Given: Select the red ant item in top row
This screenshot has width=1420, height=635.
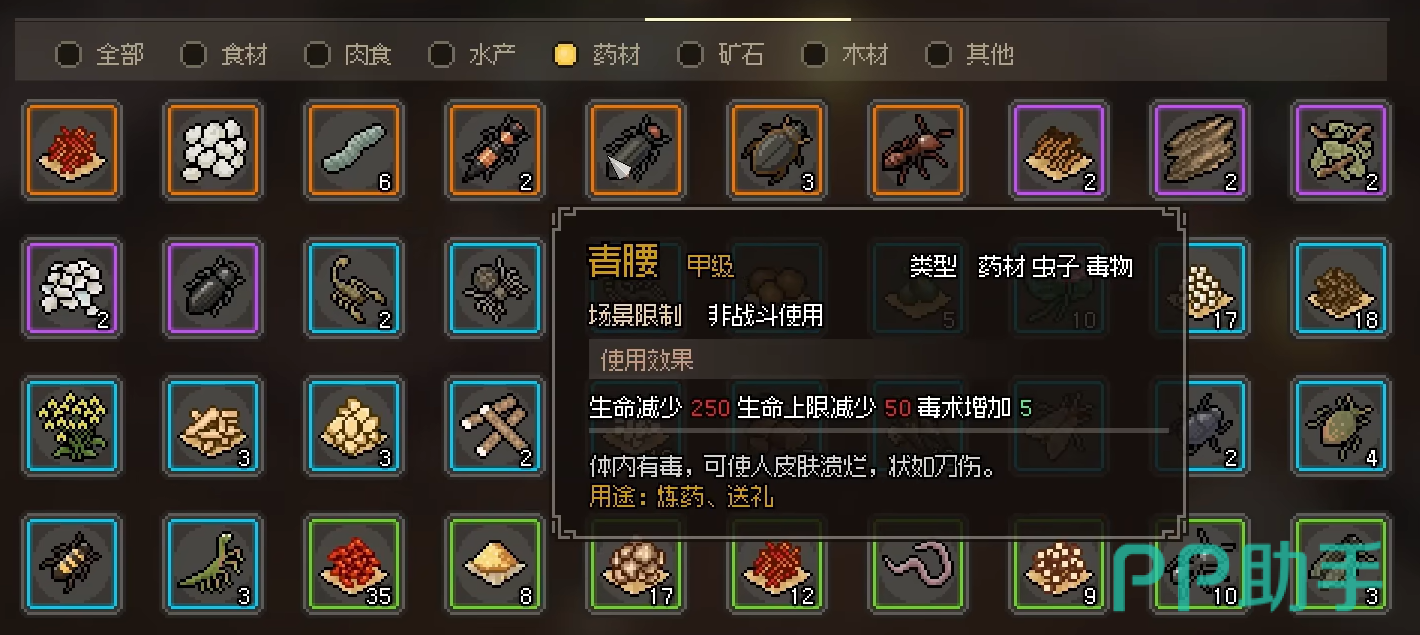Looking at the screenshot, I should tap(918, 149).
